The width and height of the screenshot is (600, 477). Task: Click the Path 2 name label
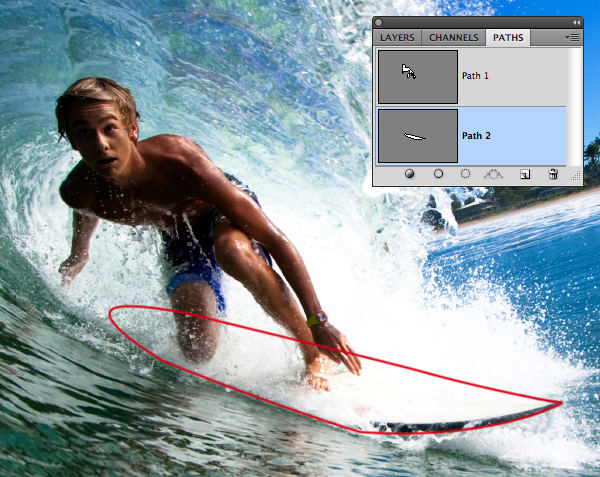[476, 136]
